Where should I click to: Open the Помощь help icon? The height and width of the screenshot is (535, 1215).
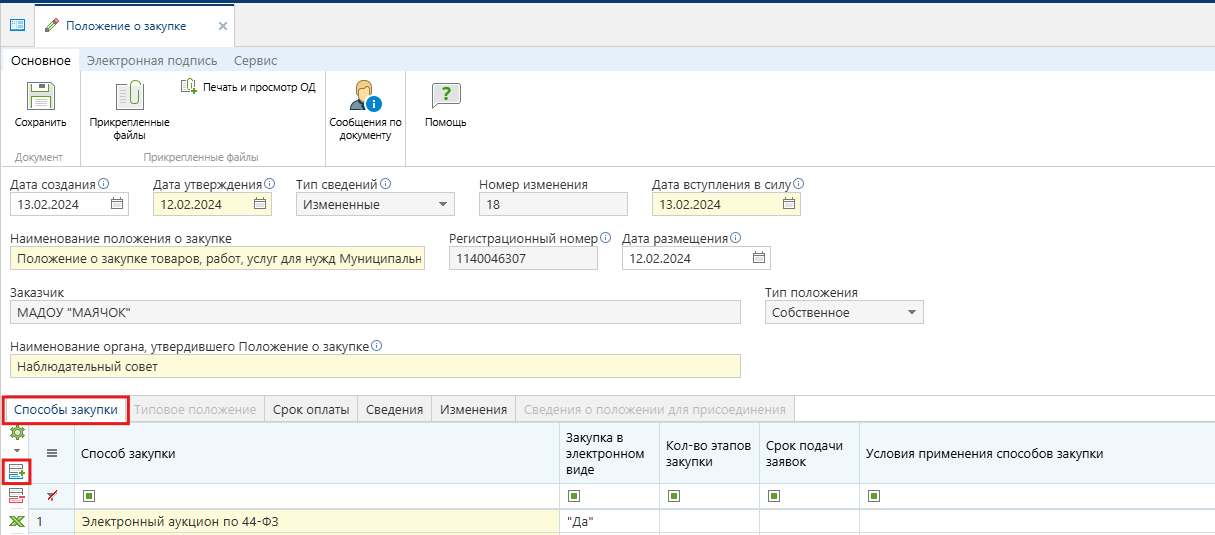click(445, 96)
